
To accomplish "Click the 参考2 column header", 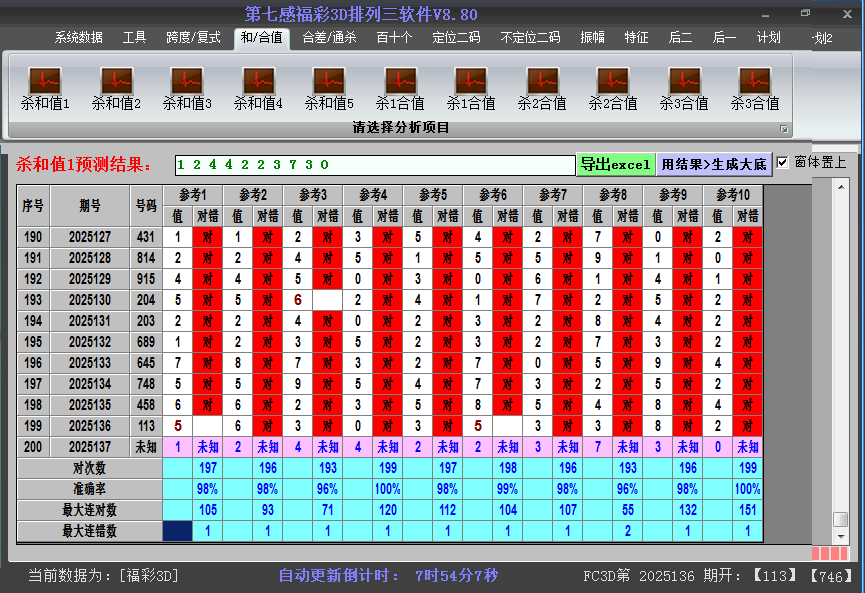I will (253, 195).
